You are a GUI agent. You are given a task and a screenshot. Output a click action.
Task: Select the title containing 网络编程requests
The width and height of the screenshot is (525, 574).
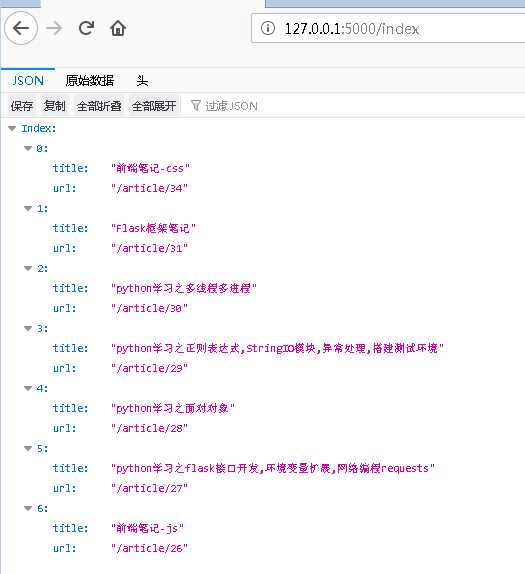point(273,468)
